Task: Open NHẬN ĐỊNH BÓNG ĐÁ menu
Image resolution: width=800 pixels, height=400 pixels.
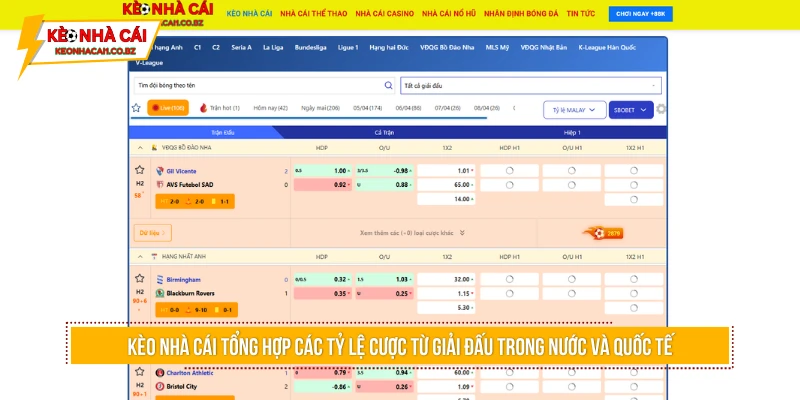Action: click(x=521, y=14)
